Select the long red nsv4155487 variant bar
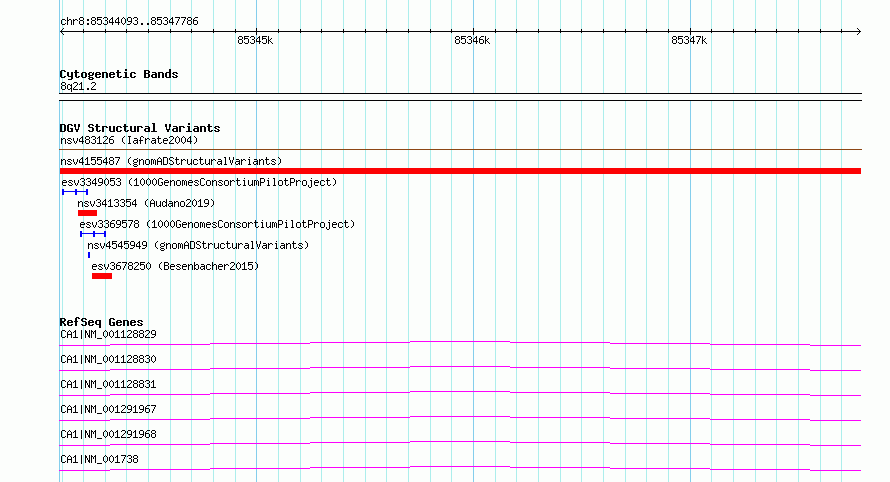Image resolution: width=890 pixels, height=482 pixels. pos(460,171)
